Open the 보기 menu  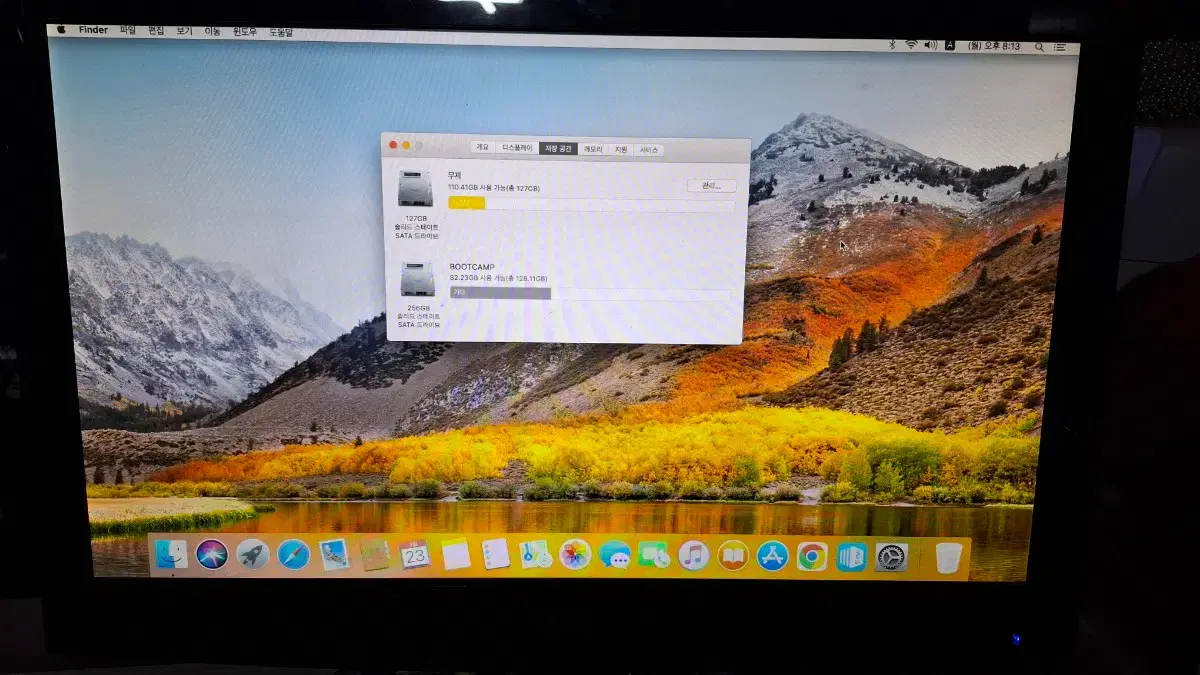pyautogui.click(x=184, y=31)
